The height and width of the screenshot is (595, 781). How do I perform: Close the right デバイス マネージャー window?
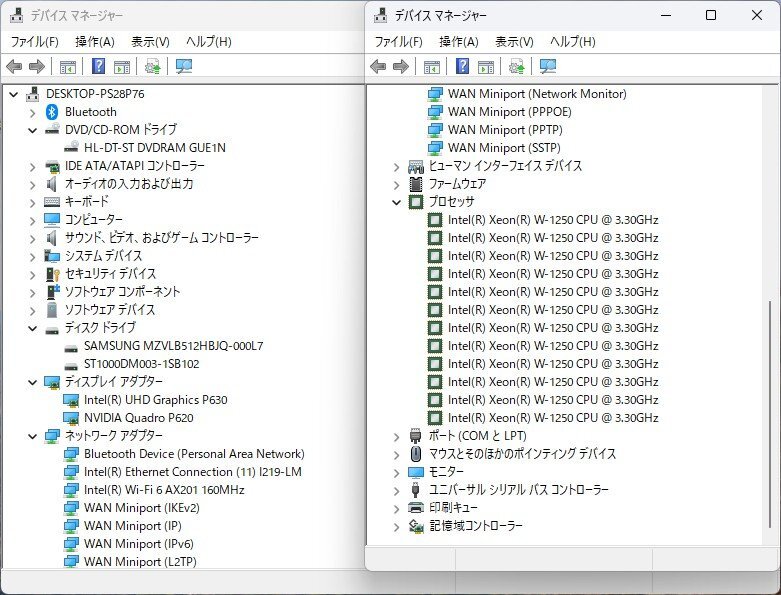point(757,15)
